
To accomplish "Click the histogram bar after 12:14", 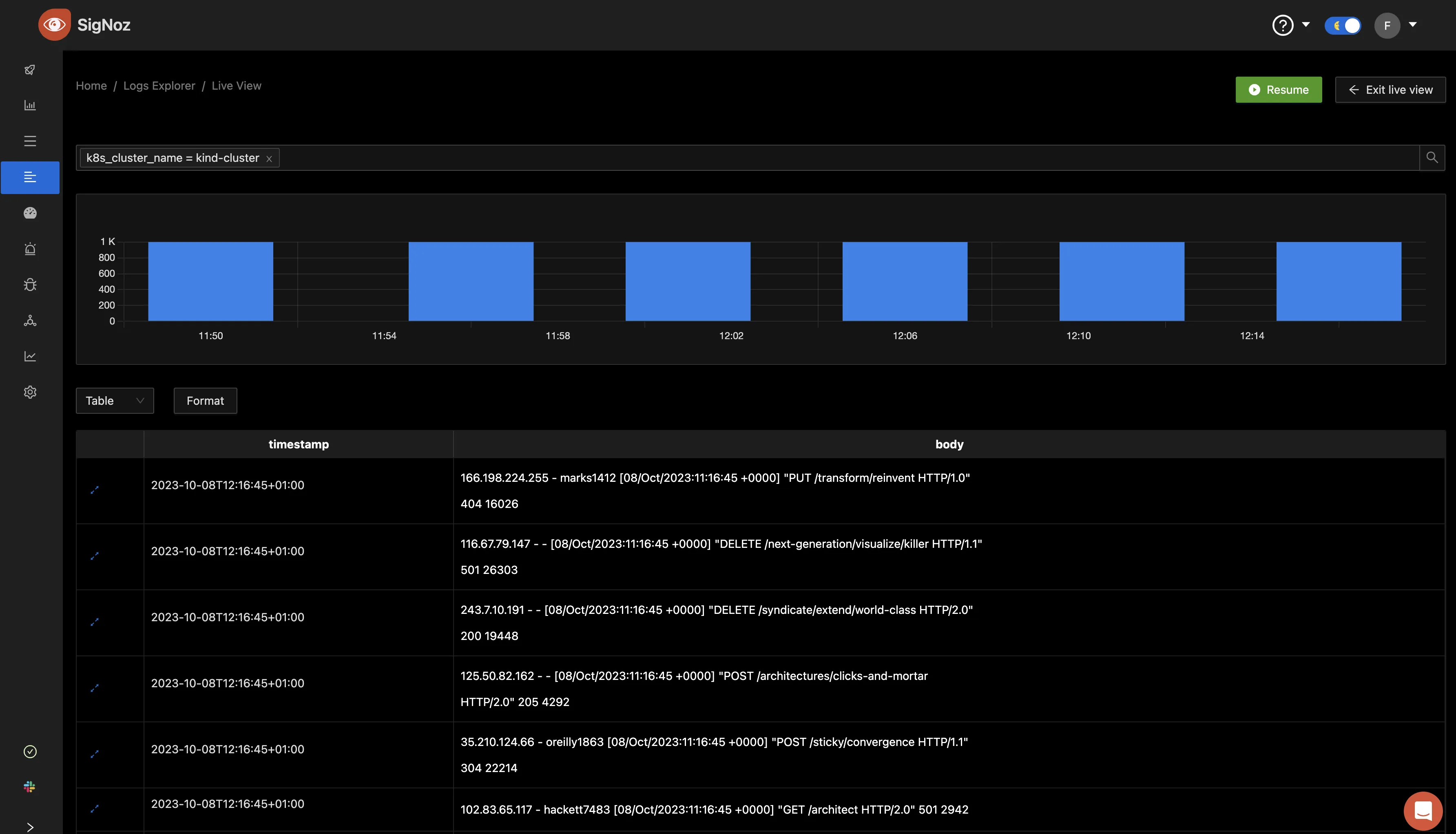I will coord(1339,281).
